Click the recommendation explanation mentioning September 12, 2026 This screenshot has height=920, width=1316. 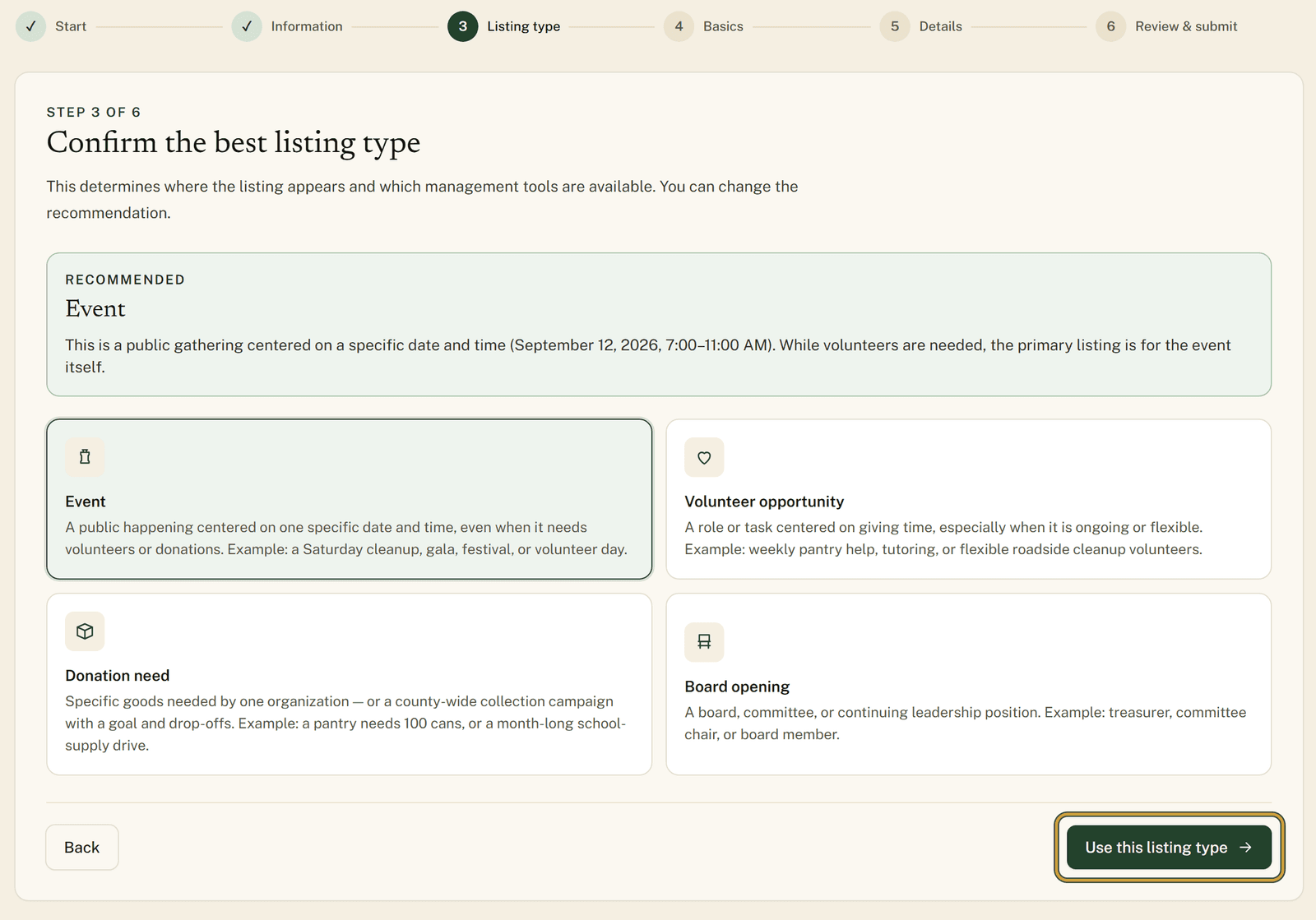click(x=648, y=356)
